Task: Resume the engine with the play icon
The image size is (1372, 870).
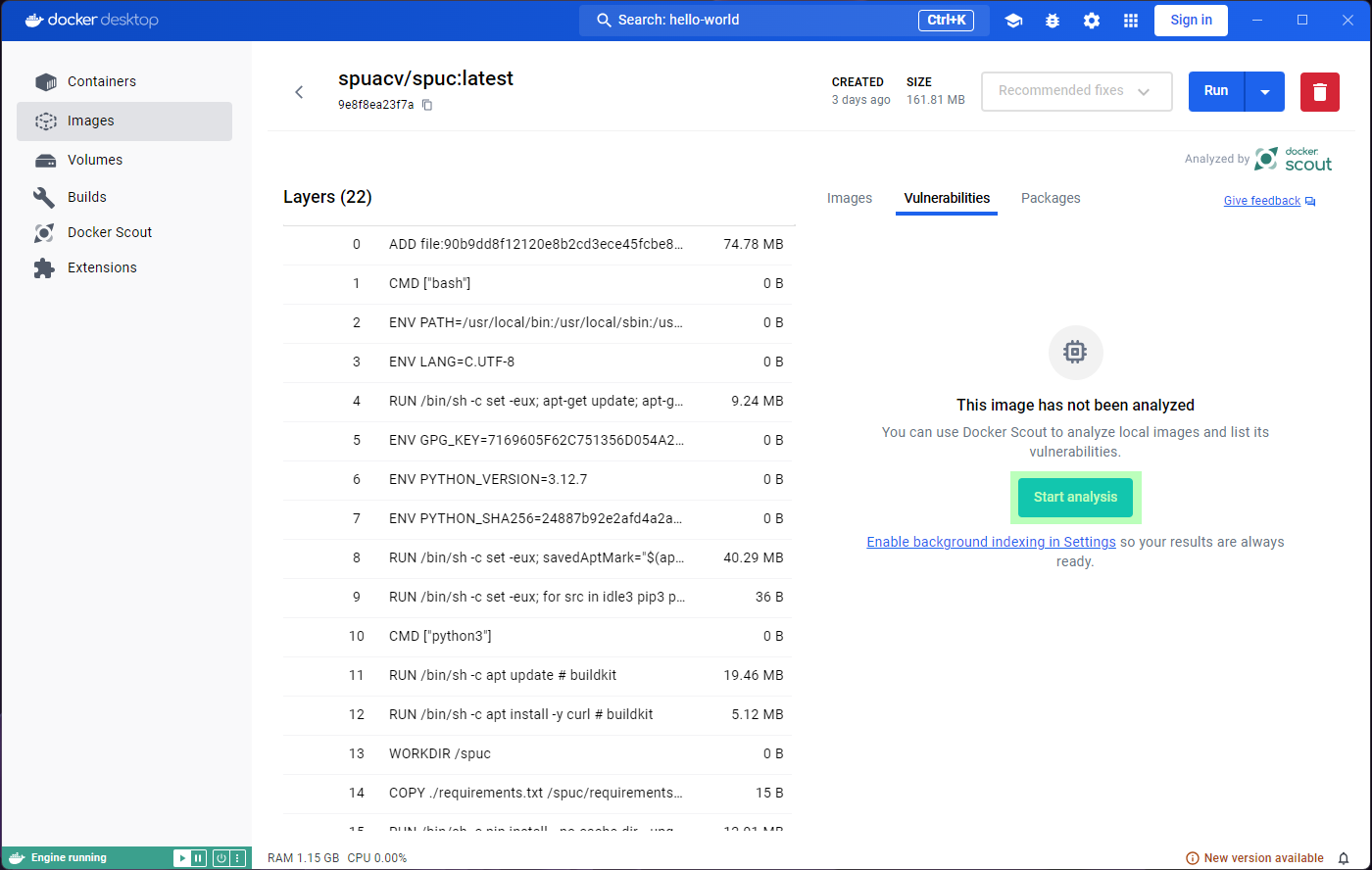Action: tap(181, 858)
